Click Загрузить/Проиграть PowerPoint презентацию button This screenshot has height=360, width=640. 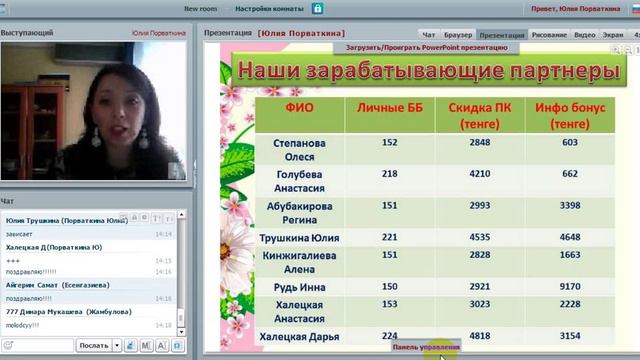[x=427, y=48]
